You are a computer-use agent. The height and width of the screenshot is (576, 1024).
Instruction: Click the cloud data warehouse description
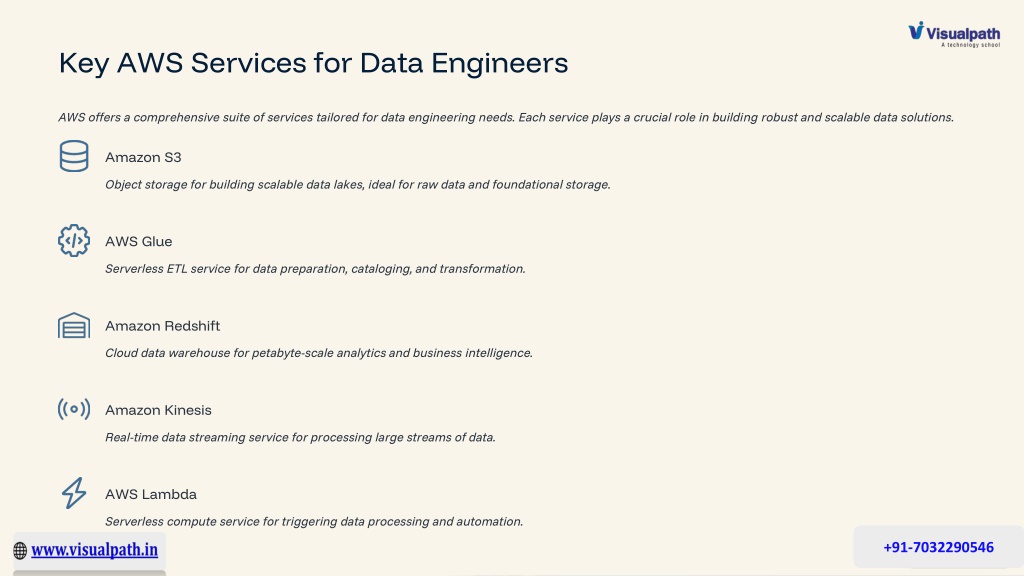pyautogui.click(x=319, y=353)
